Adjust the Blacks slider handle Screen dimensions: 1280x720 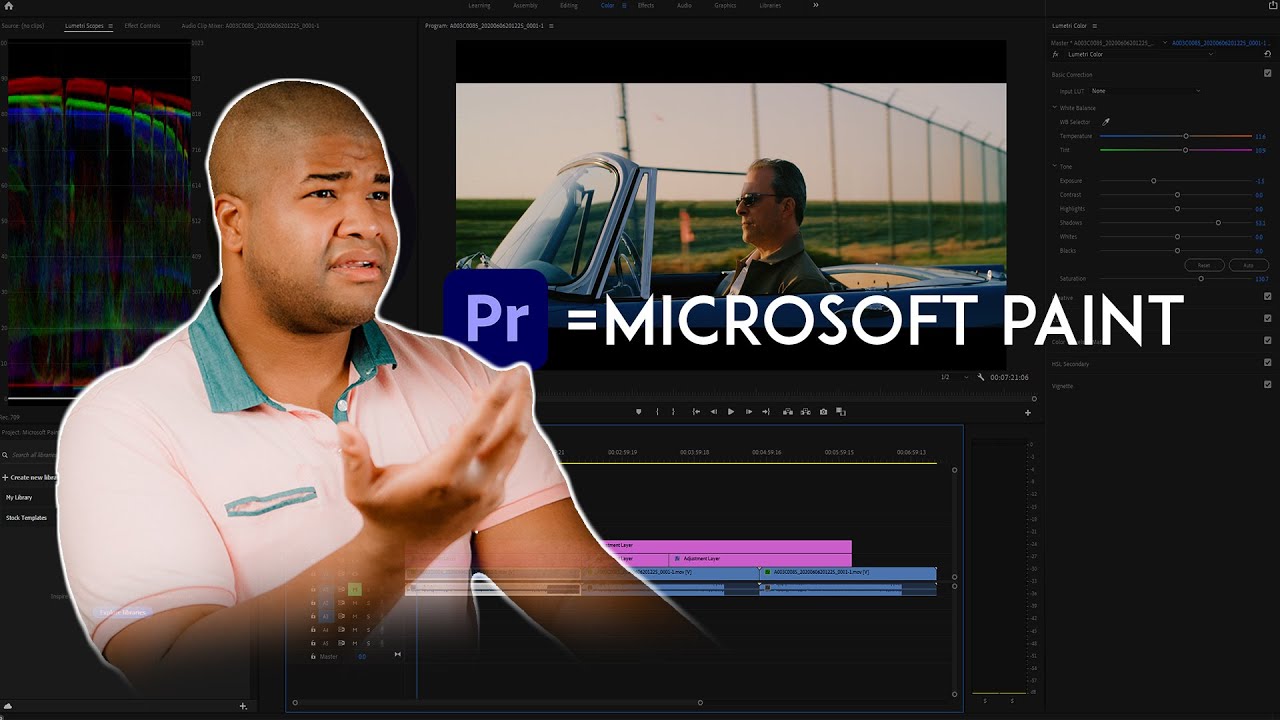click(1177, 251)
